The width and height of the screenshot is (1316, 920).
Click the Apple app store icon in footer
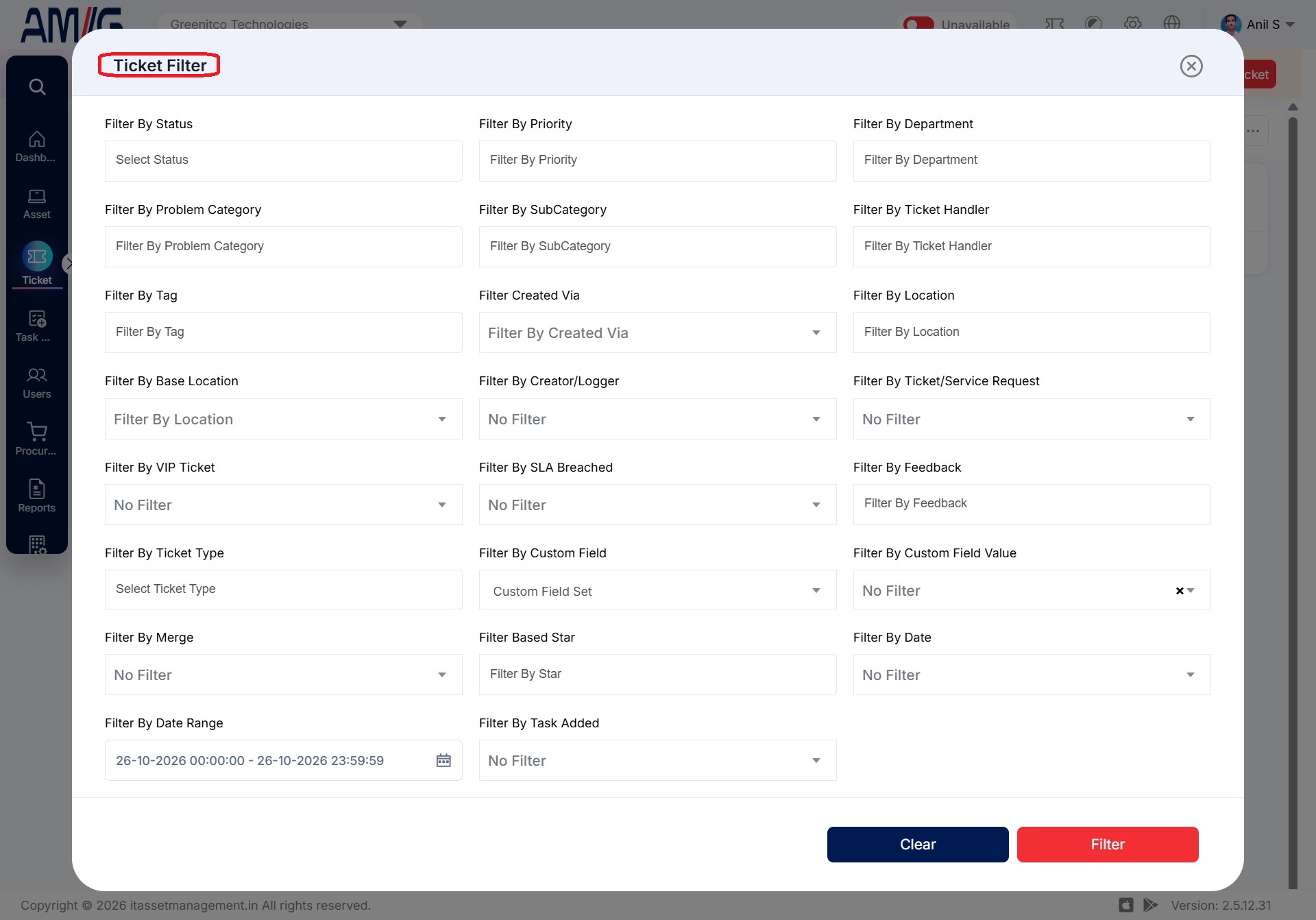(1126, 905)
